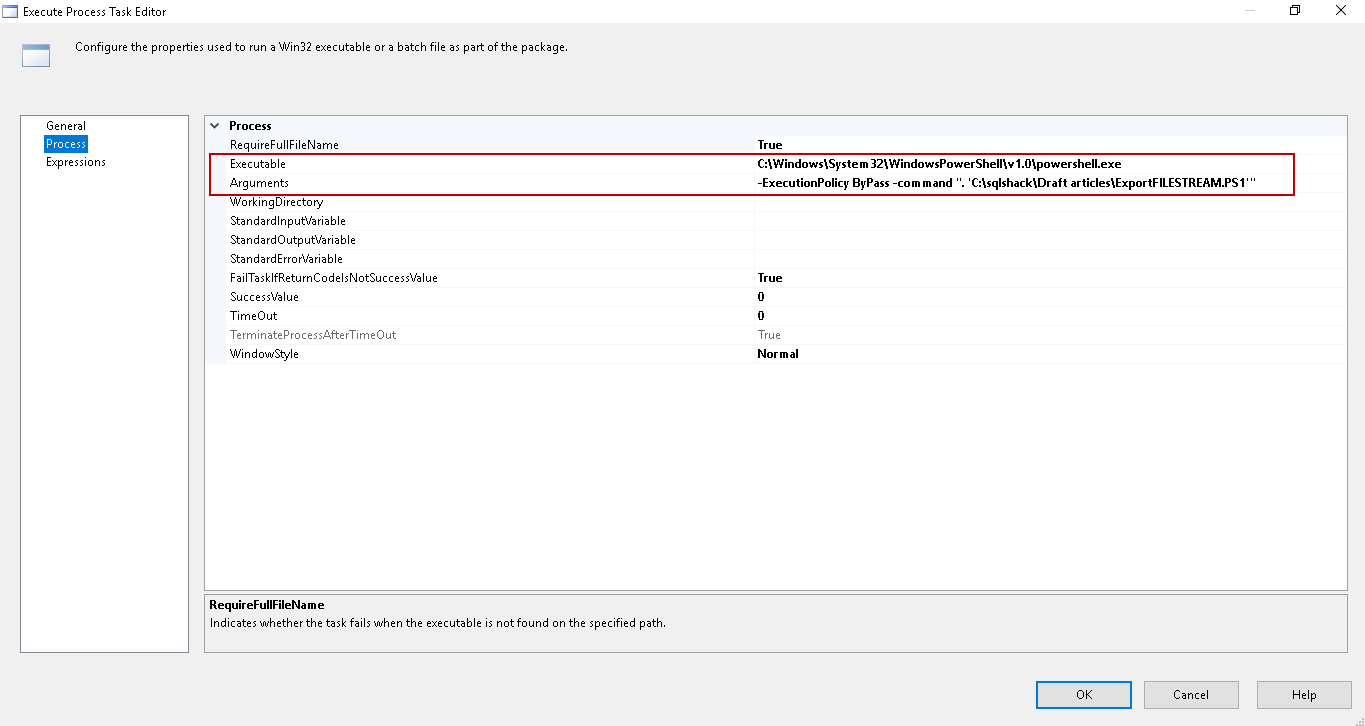Toggle FailTaskIfReturnCodeIsNotSuccessValue True value
The image size is (1365, 726).
1050,278
